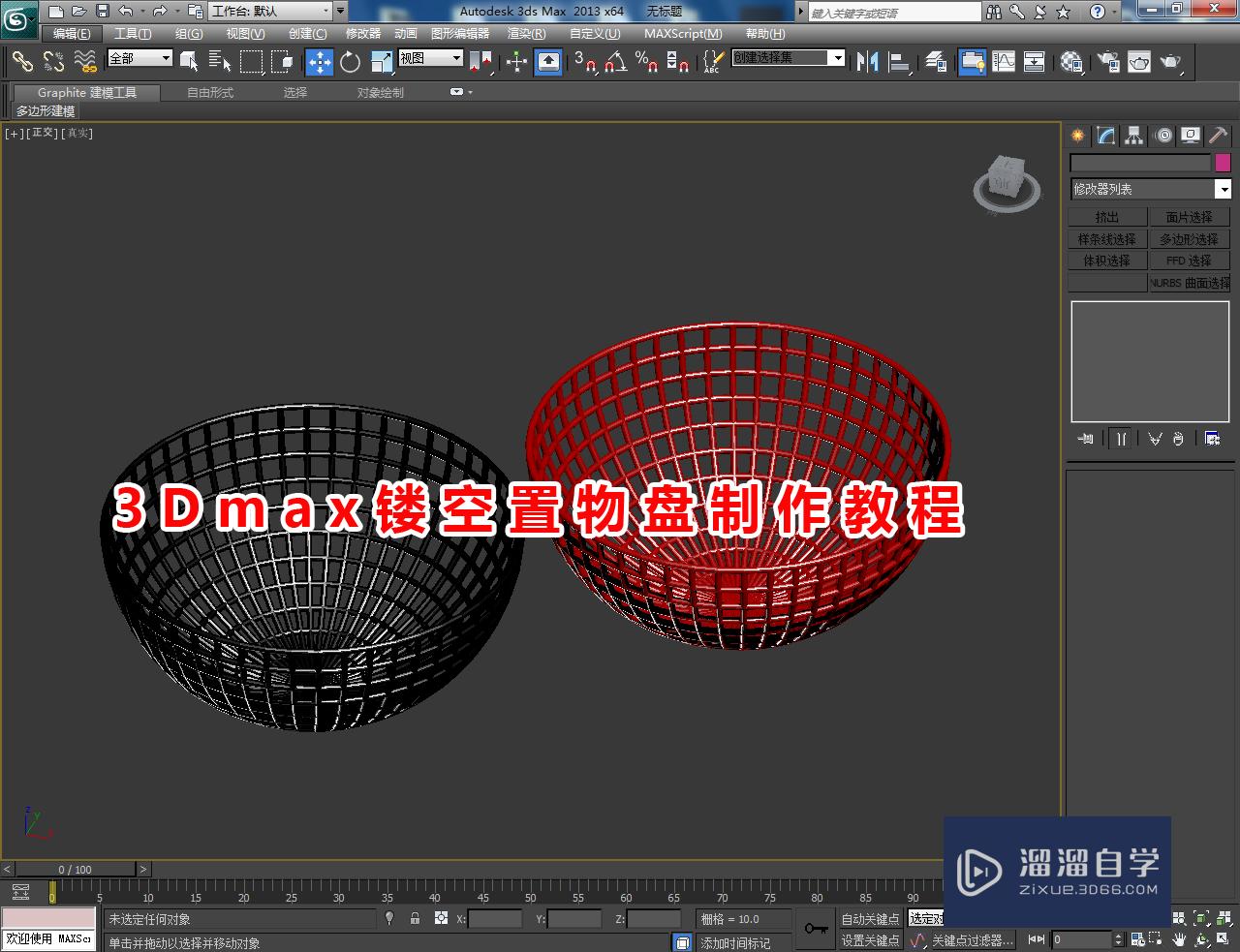Open the key selection dropdown 选定对
This screenshot has width=1240, height=952.
[x=926, y=918]
